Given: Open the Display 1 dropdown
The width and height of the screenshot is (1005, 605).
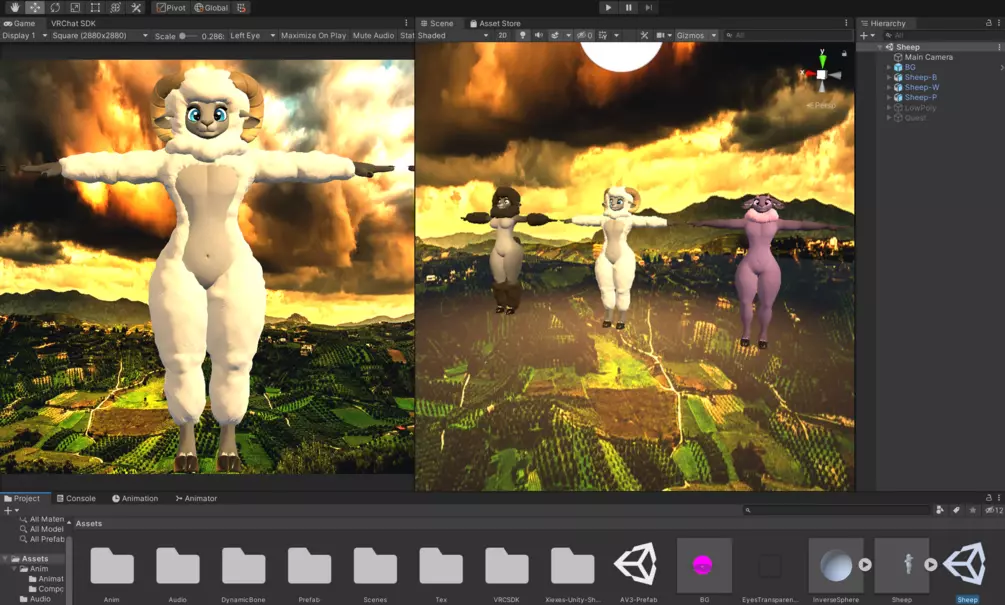Looking at the screenshot, I should pyautogui.click(x=24, y=35).
